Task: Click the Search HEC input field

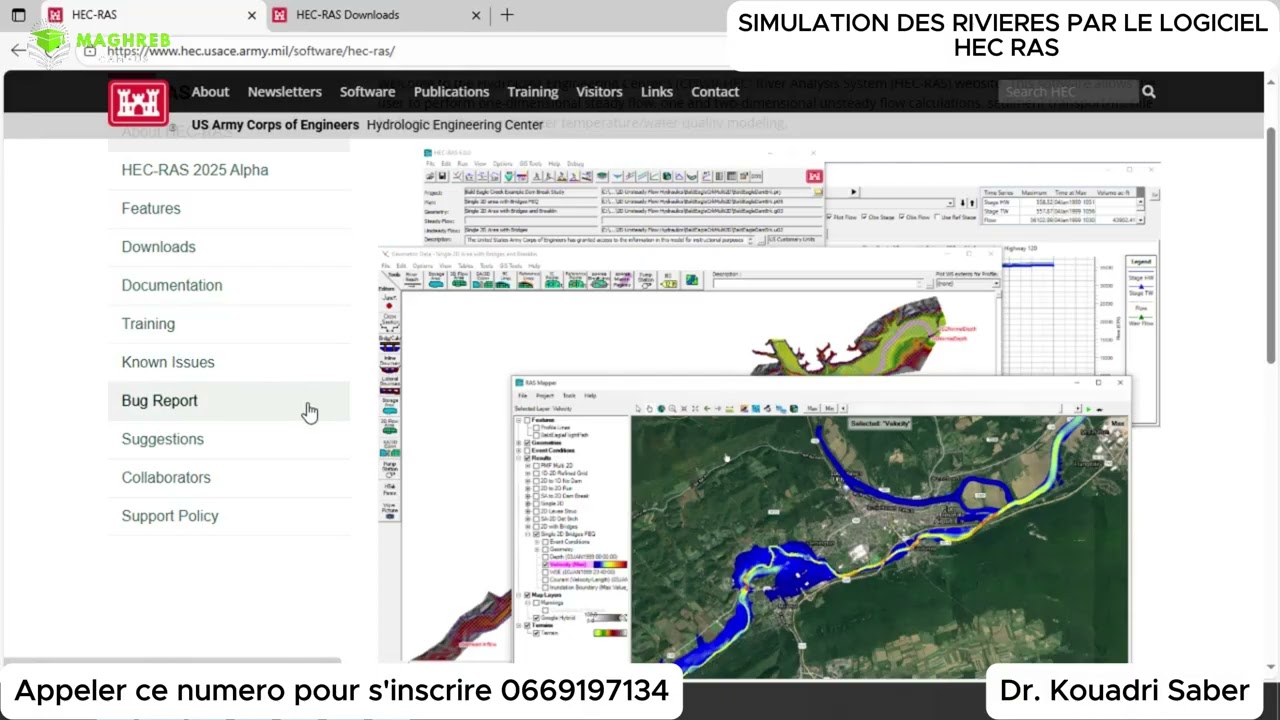Action: (1068, 92)
